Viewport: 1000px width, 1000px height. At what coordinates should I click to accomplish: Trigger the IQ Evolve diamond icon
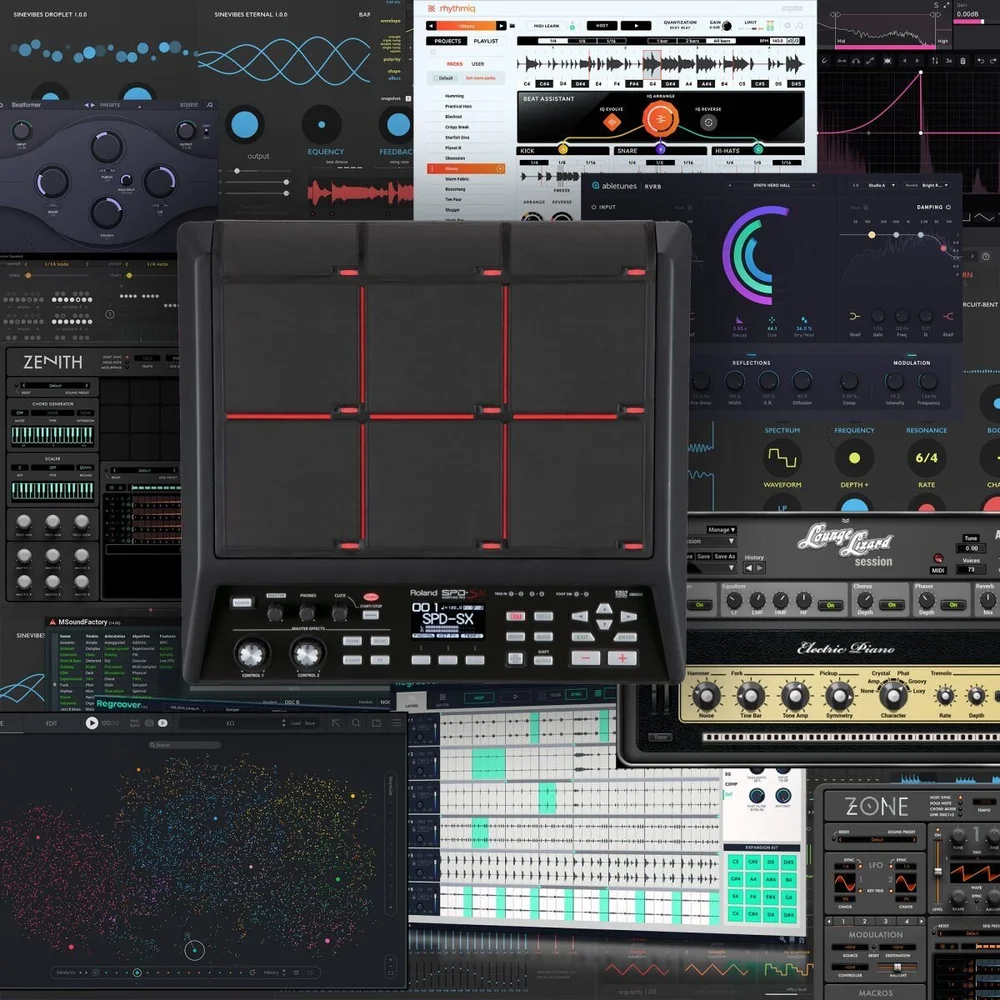[x=612, y=122]
